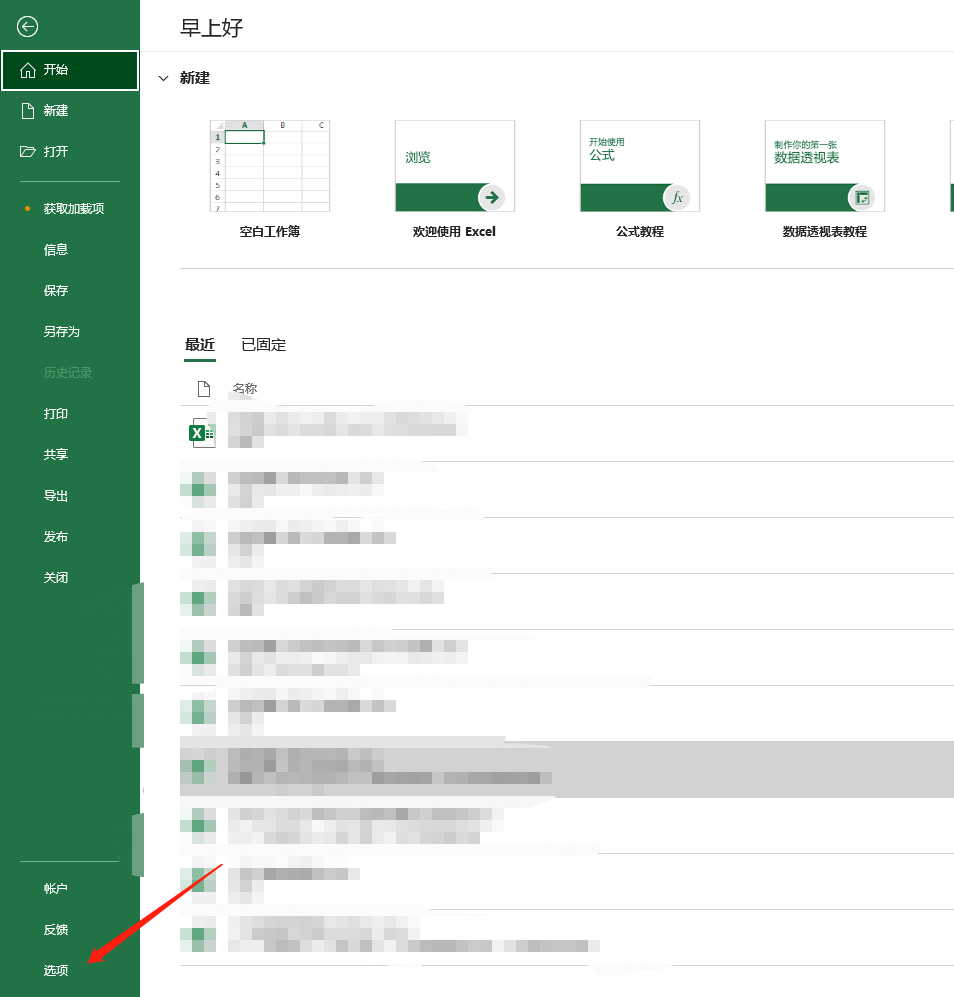Image resolution: width=954 pixels, height=997 pixels.
Task: Click 反馈 in the sidebar
Action: click(55, 930)
